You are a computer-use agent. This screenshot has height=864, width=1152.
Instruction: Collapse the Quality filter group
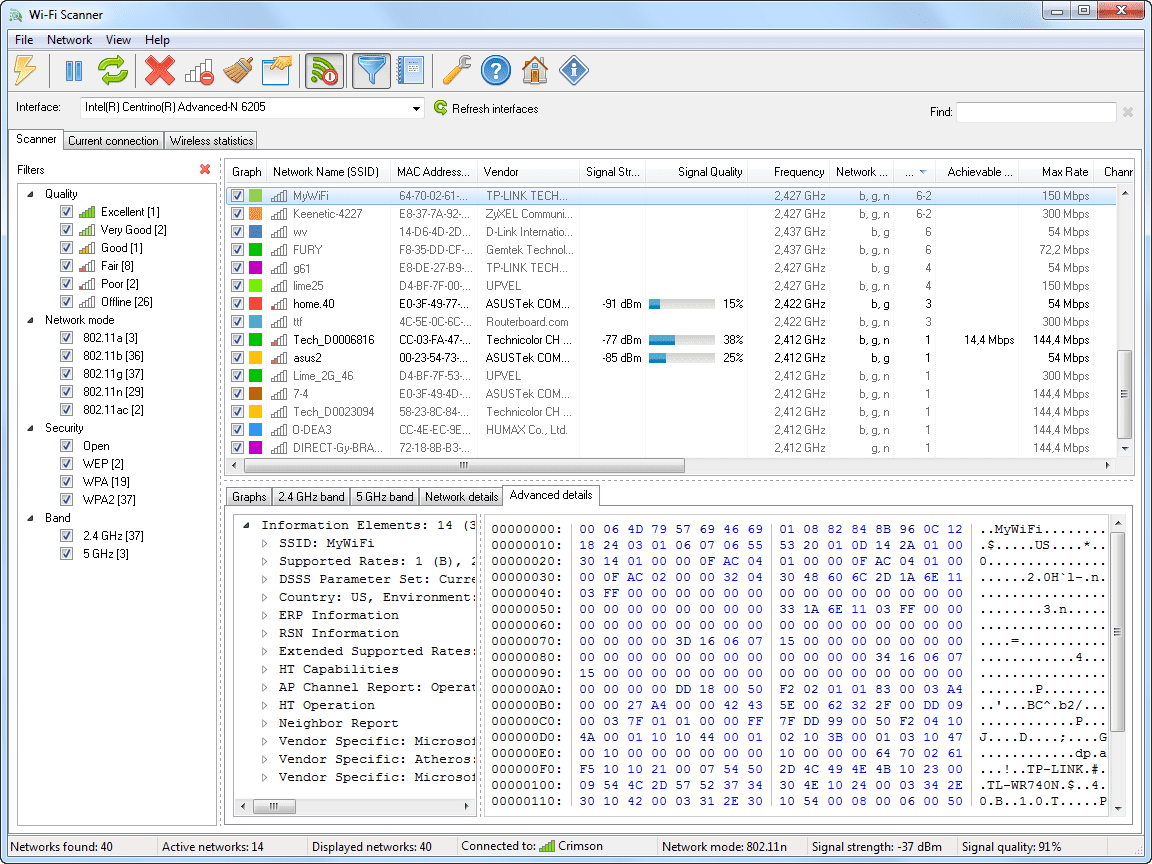tap(30, 194)
